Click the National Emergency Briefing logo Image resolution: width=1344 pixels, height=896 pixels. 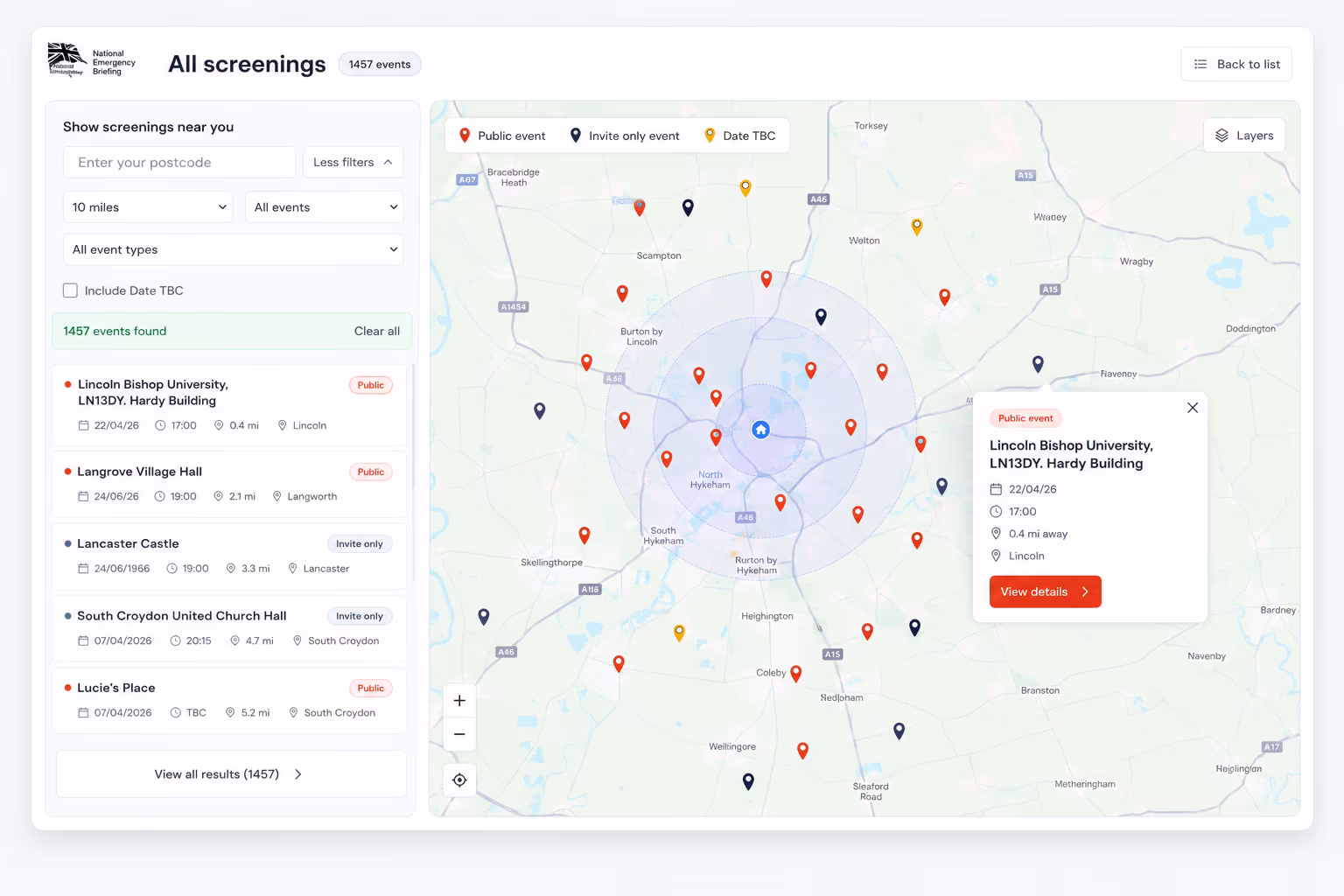(x=92, y=61)
